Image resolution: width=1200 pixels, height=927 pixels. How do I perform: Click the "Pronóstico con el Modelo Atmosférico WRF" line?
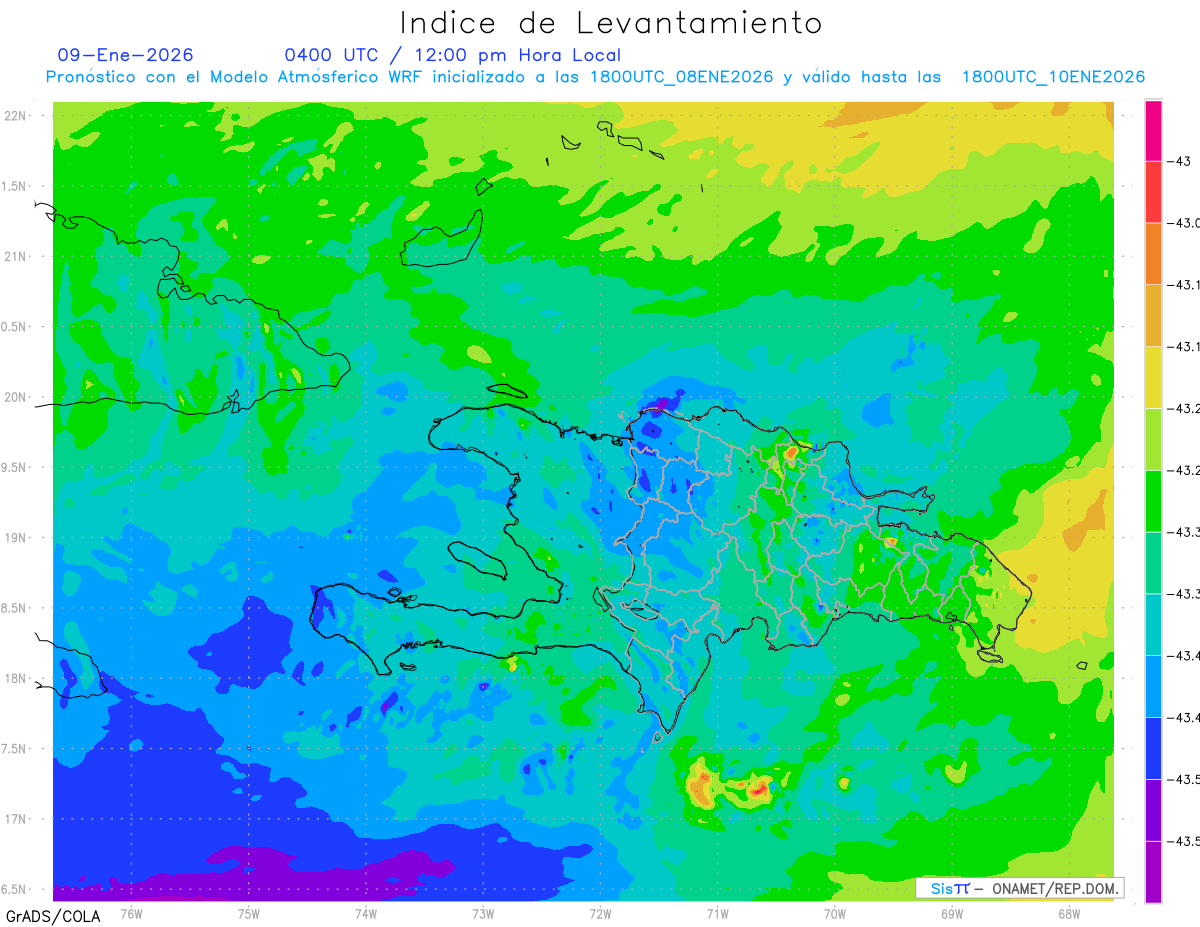pos(595,77)
